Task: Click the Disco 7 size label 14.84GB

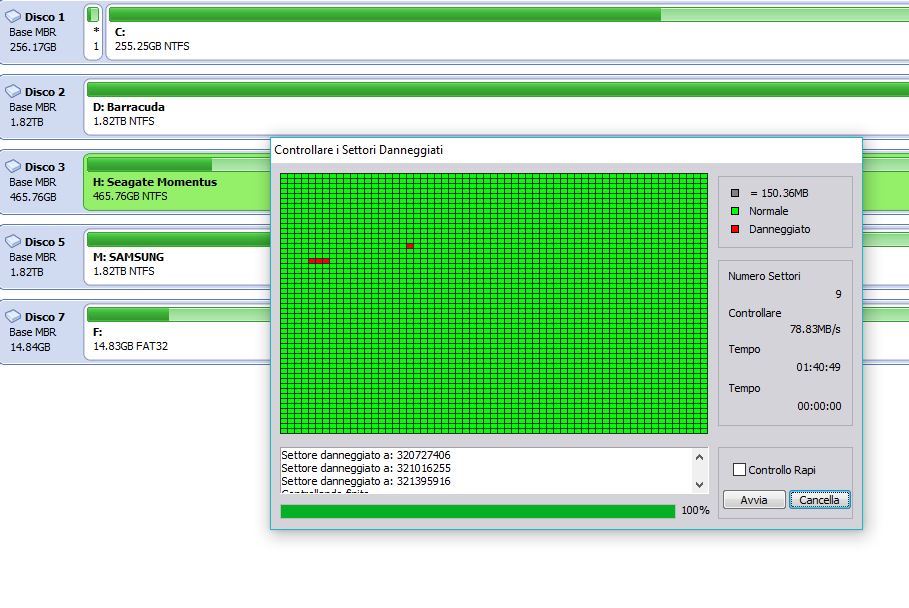Action: coord(30,347)
